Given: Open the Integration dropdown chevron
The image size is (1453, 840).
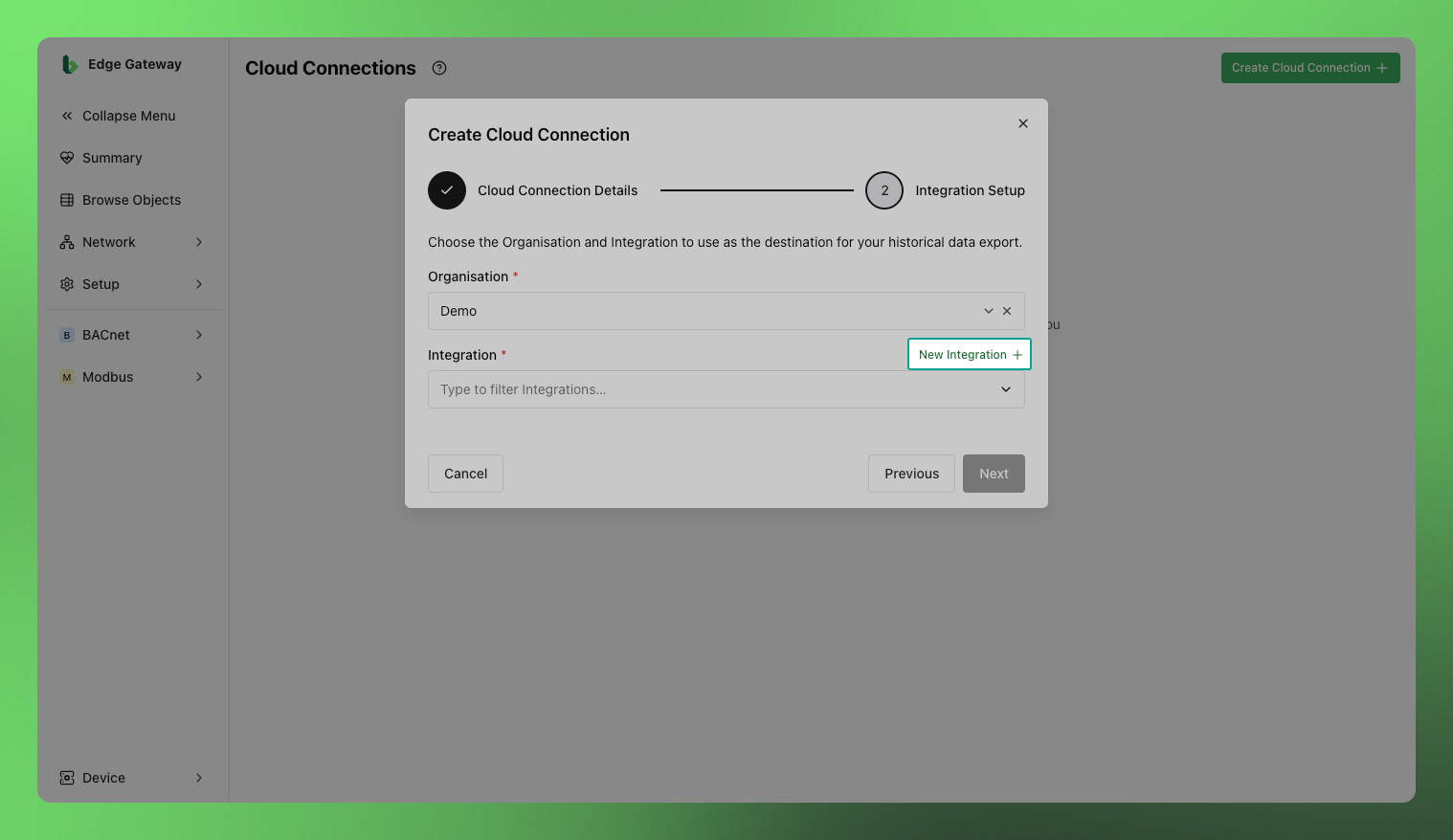Looking at the screenshot, I should click(x=1006, y=389).
